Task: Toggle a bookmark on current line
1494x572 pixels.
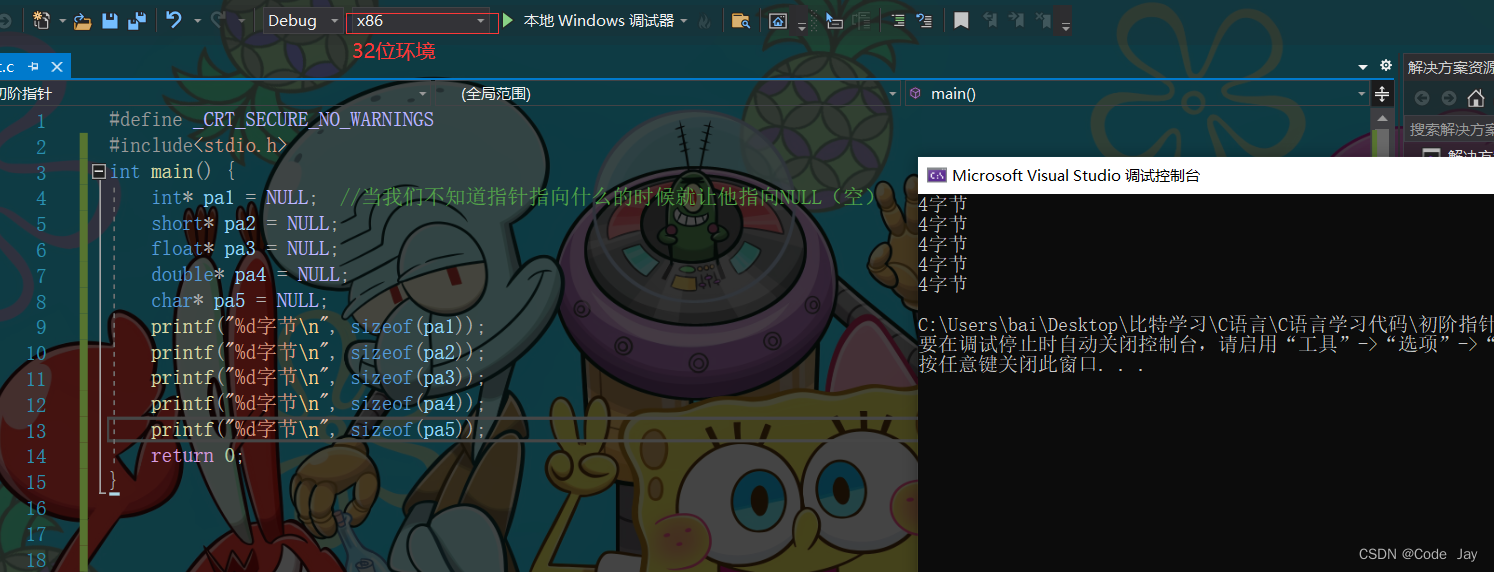Action: coord(961,21)
